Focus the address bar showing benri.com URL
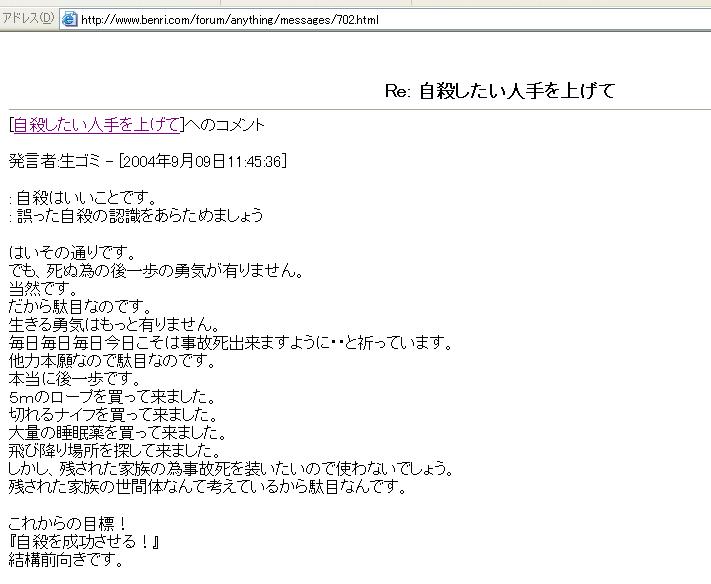The width and height of the screenshot is (711, 584). coord(385,19)
